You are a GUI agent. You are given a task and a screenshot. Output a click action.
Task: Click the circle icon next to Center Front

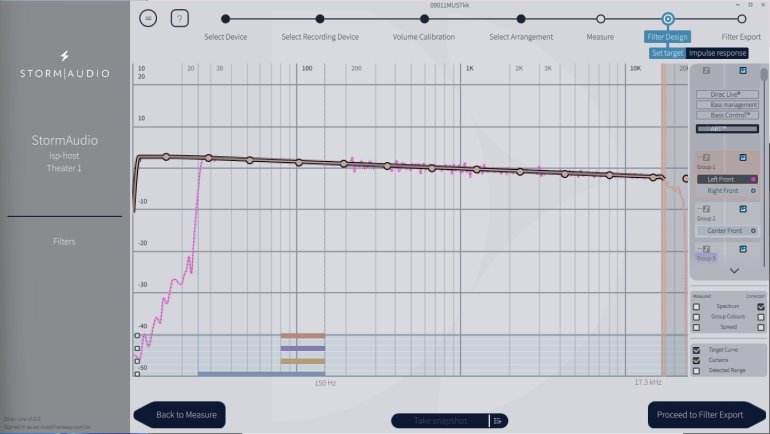click(x=753, y=231)
